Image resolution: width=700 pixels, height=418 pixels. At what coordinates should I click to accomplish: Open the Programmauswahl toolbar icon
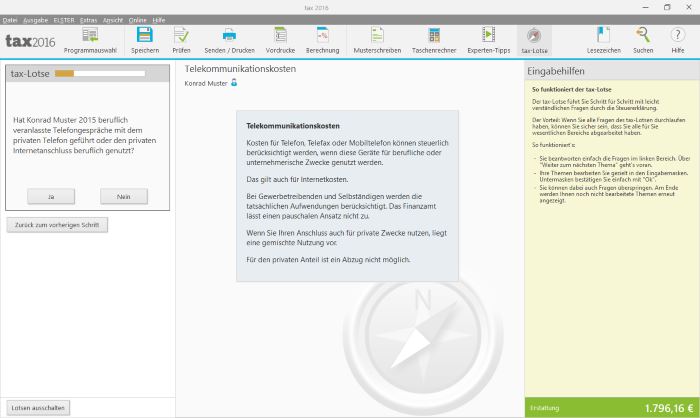pos(90,35)
